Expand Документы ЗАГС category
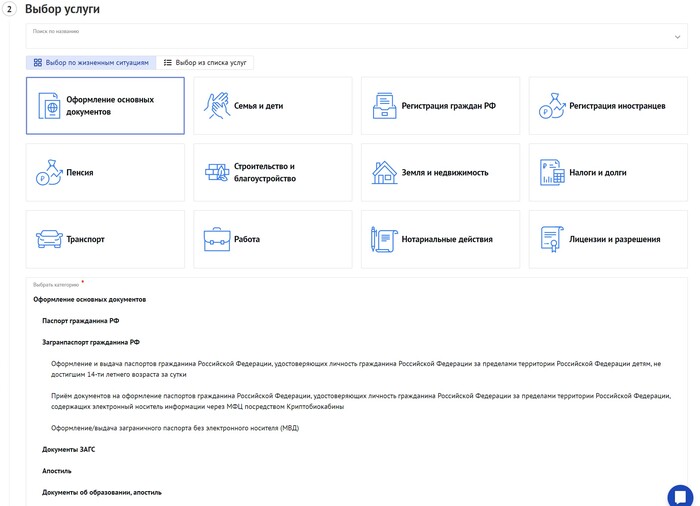The width and height of the screenshot is (700, 506). coord(69,449)
